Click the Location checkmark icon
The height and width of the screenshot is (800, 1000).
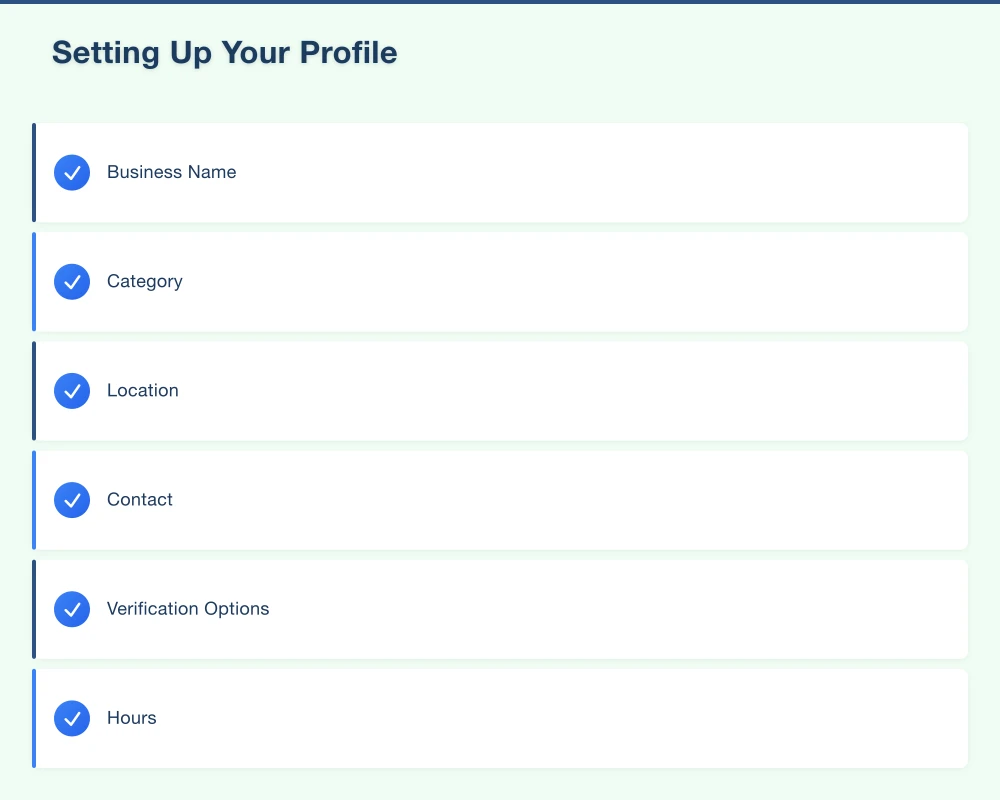[x=72, y=390]
